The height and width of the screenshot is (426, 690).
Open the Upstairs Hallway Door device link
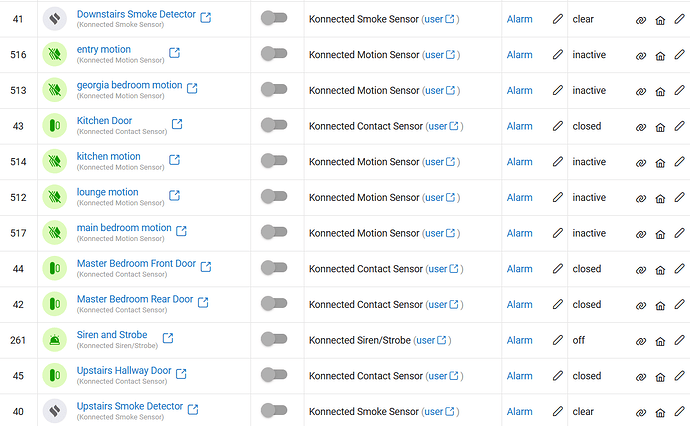124,370
